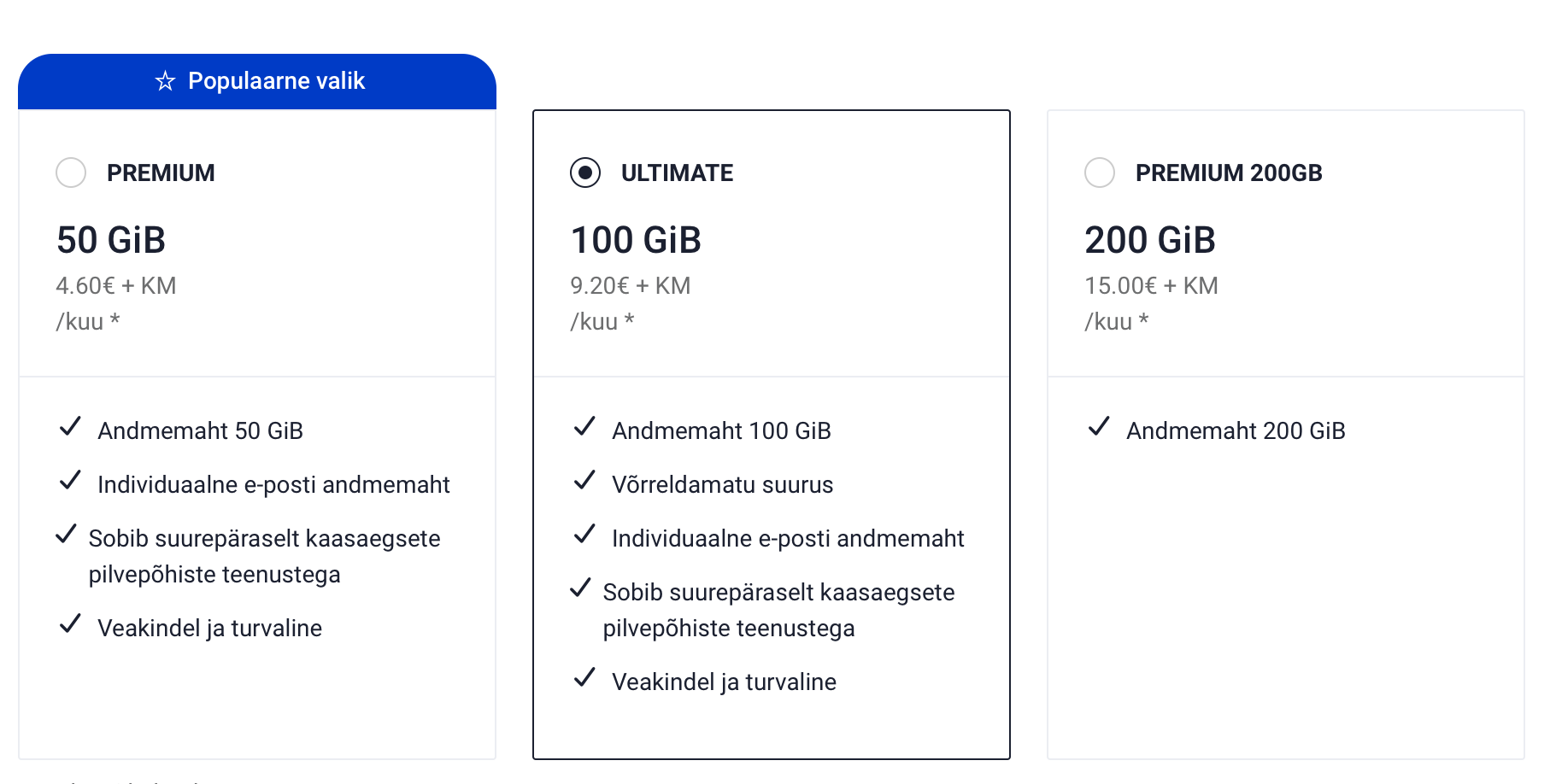Select the ULTIMATE plan radio button
The width and height of the screenshot is (1556, 784).
[x=585, y=173]
